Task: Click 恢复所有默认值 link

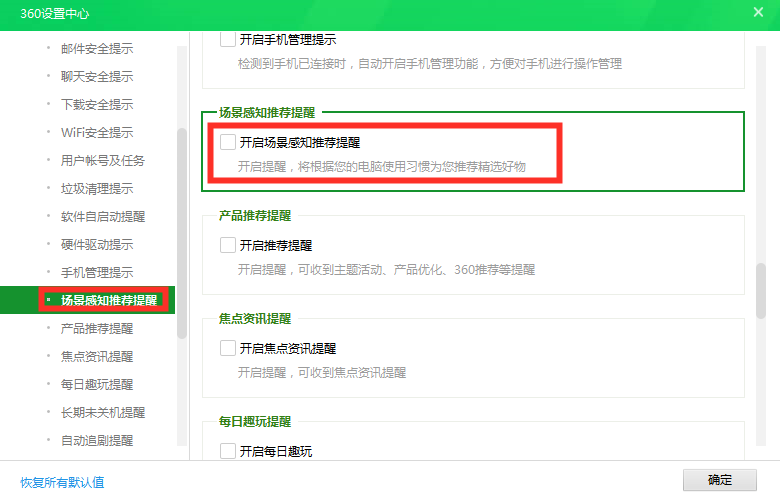Action: click(62, 482)
